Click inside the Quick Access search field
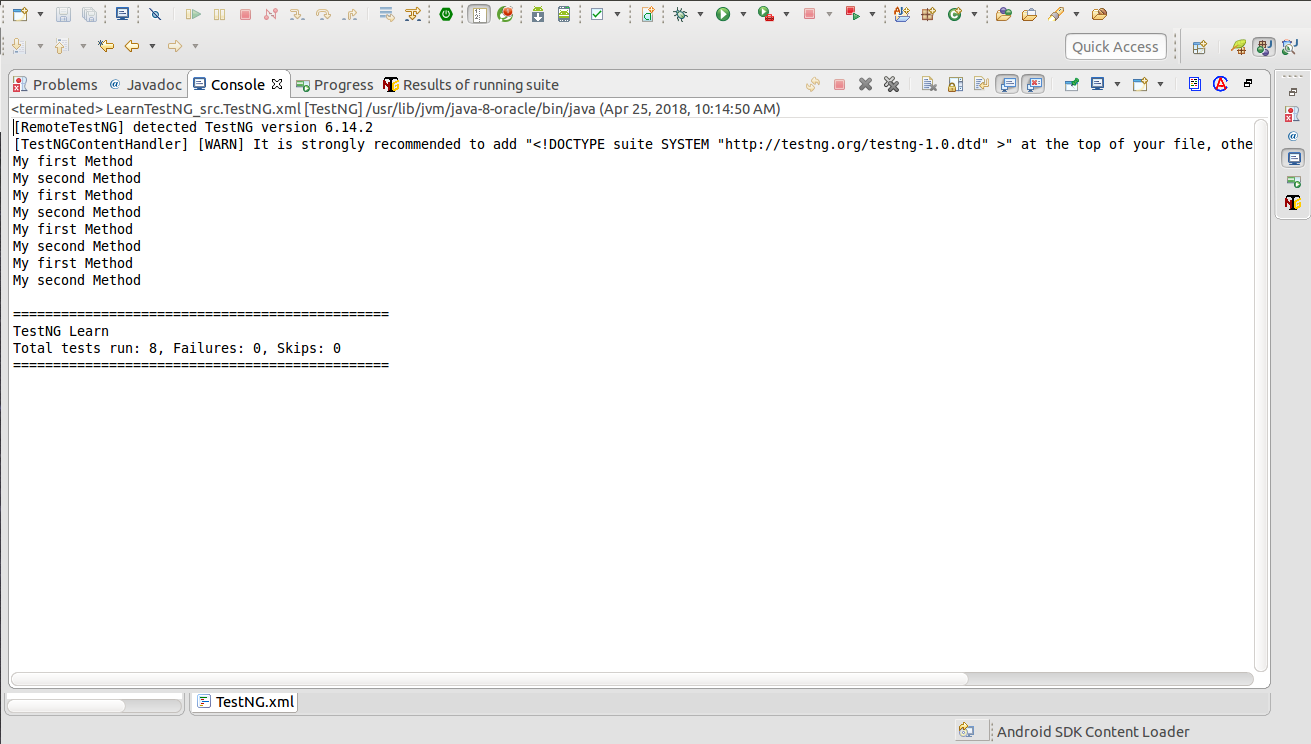 coord(1115,46)
